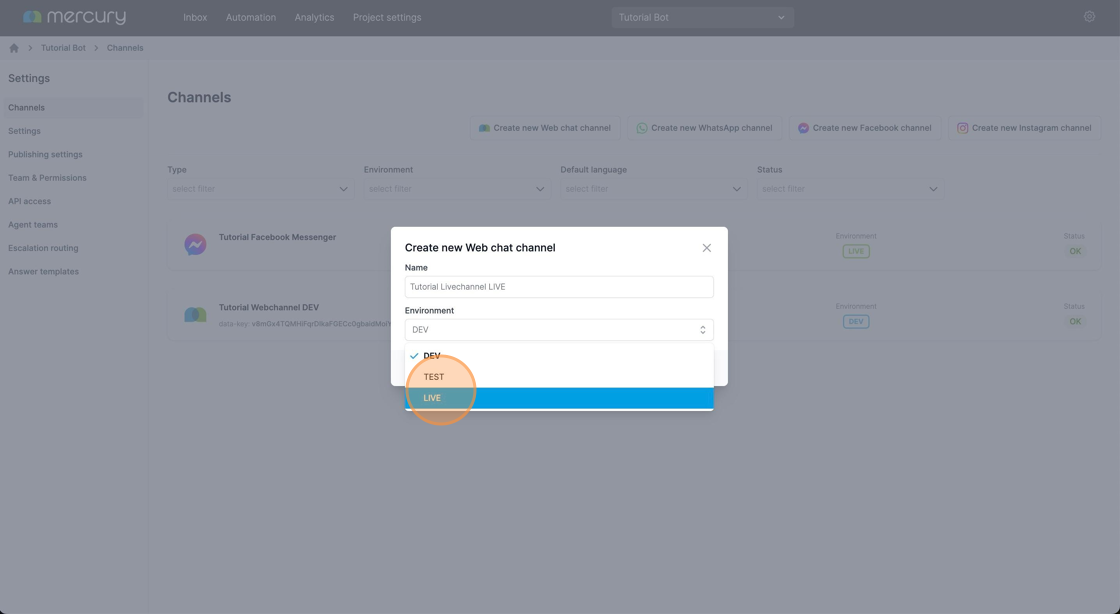Click Create new Instagram channel button
This screenshot has height=614, width=1120.
(x=1024, y=128)
